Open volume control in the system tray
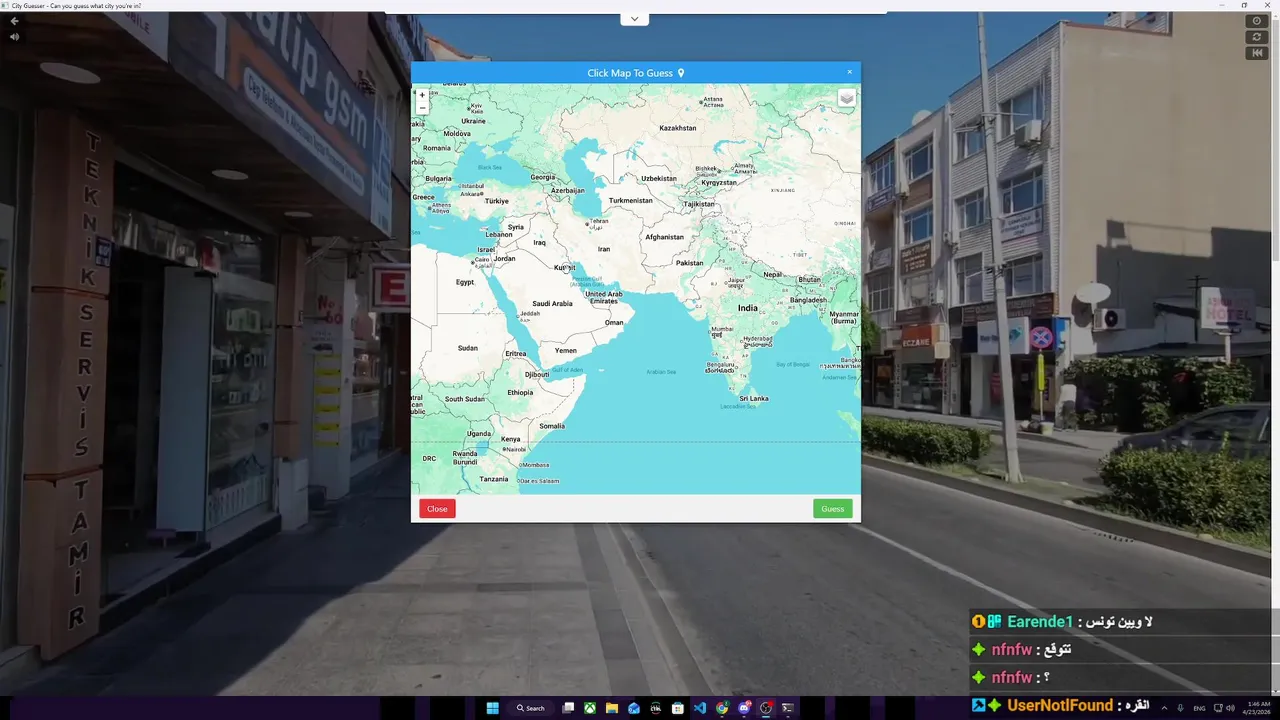The image size is (1280, 720). coord(1230,708)
